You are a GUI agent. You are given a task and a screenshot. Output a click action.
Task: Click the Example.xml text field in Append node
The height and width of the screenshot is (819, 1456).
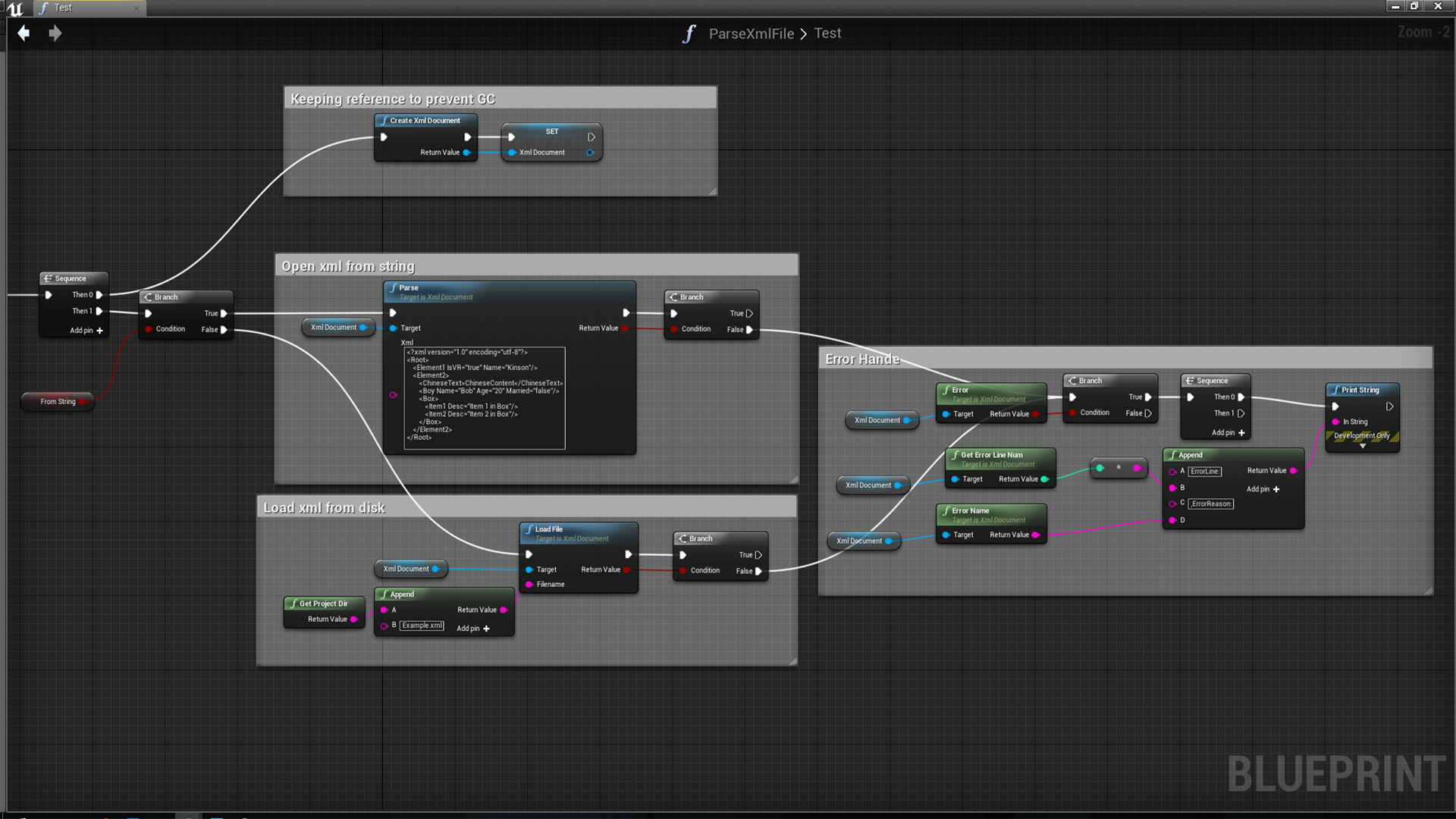click(x=422, y=626)
